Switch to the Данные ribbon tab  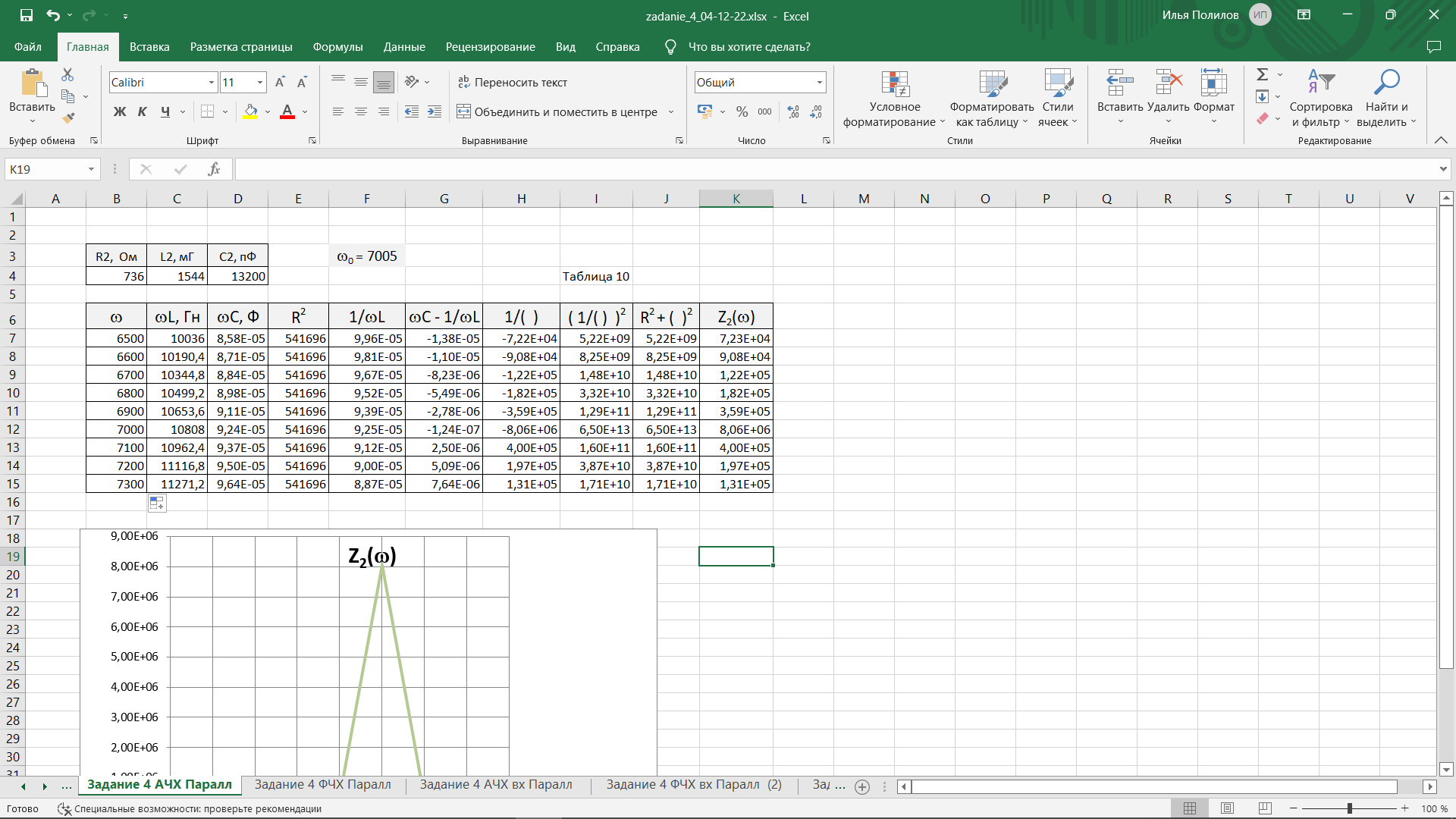click(404, 47)
